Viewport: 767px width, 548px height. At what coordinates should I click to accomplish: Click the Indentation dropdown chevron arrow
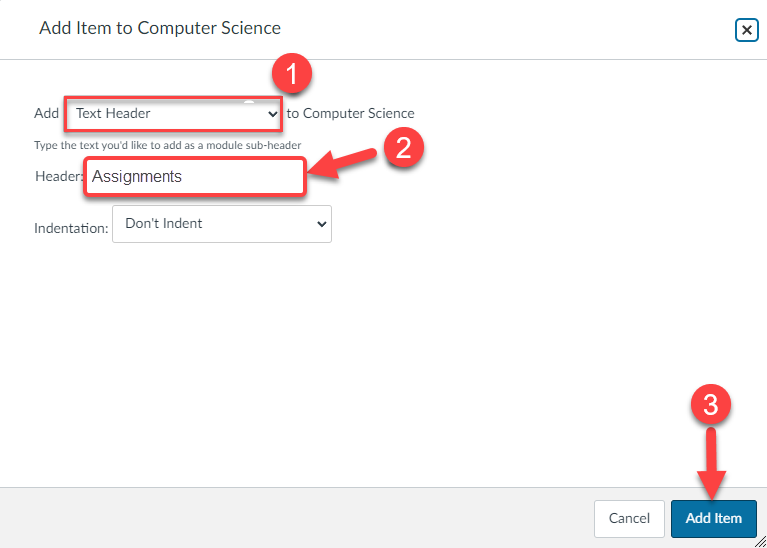click(x=321, y=224)
